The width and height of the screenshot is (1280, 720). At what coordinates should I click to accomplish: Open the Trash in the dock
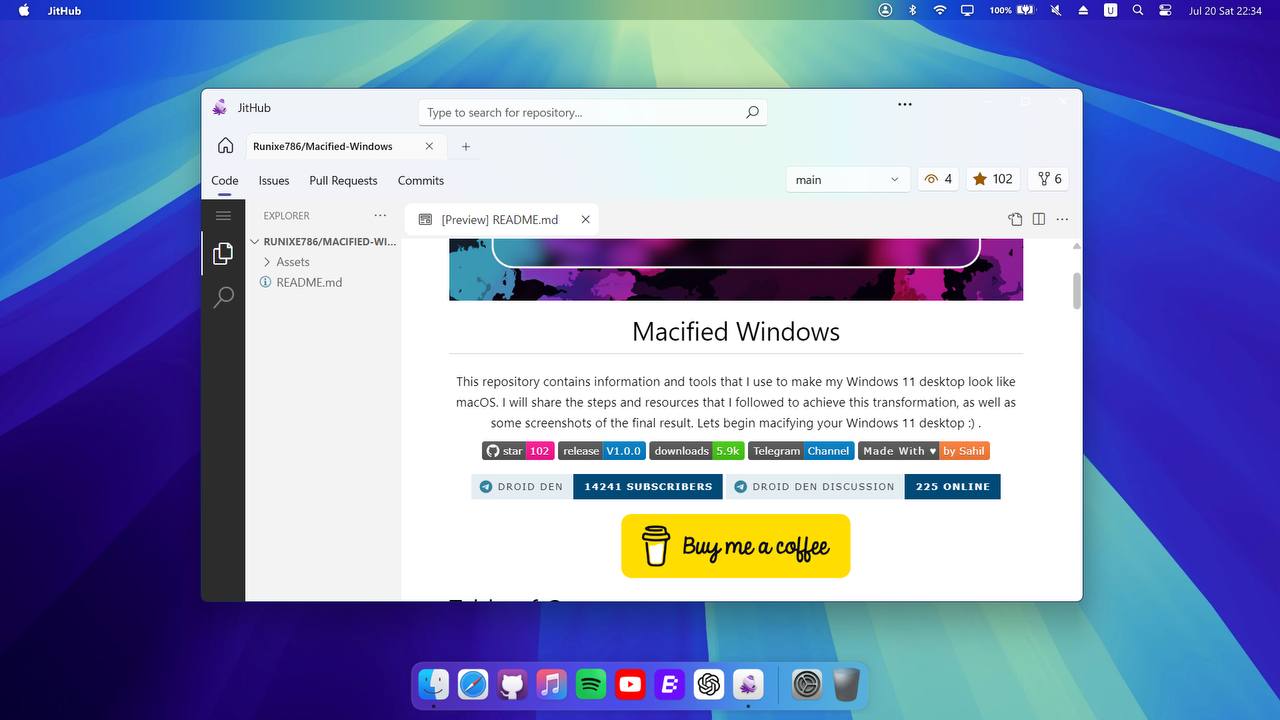[846, 684]
